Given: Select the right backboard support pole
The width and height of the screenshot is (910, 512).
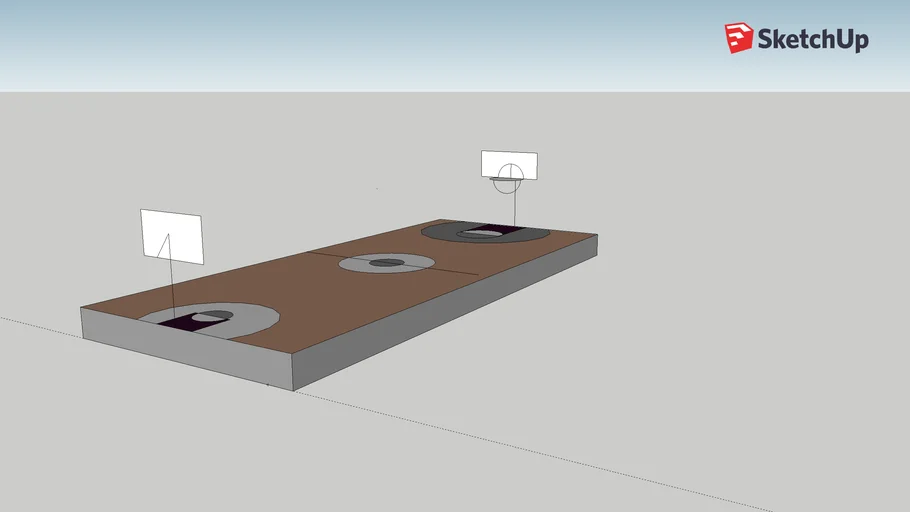Looking at the screenshot, I should point(514,208).
